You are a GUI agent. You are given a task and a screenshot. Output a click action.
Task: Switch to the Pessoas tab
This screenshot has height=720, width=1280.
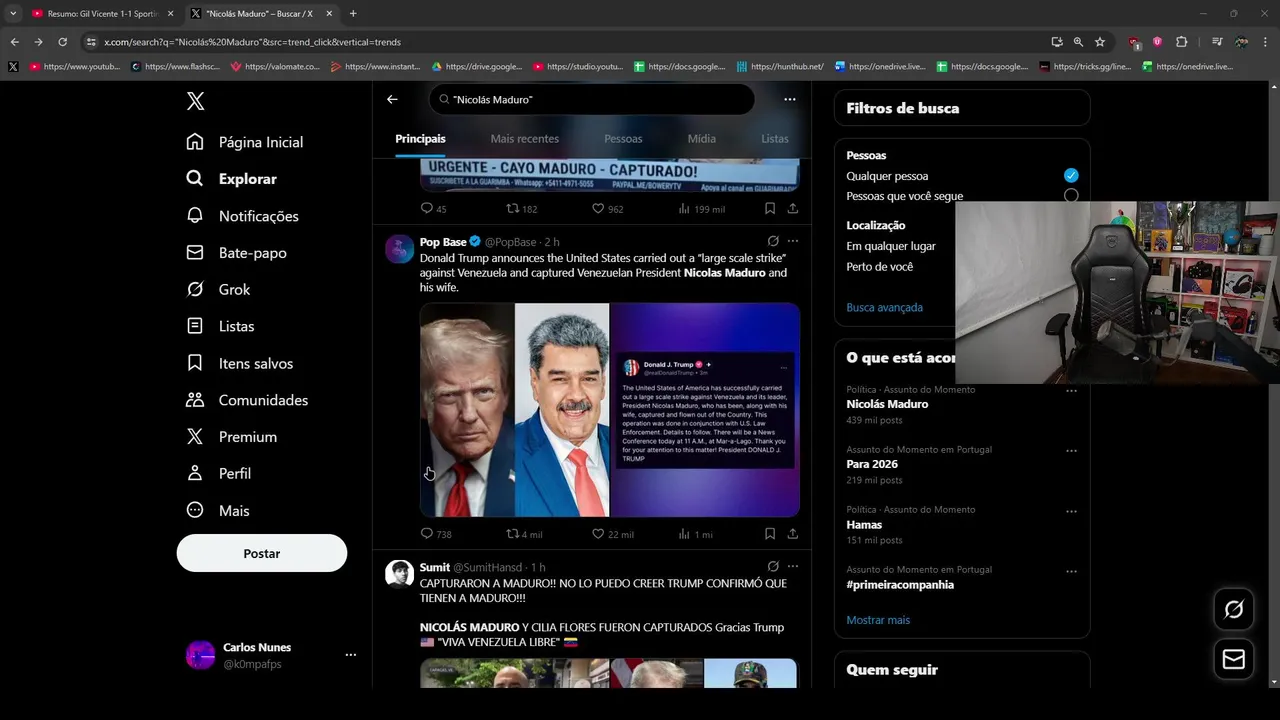(623, 139)
